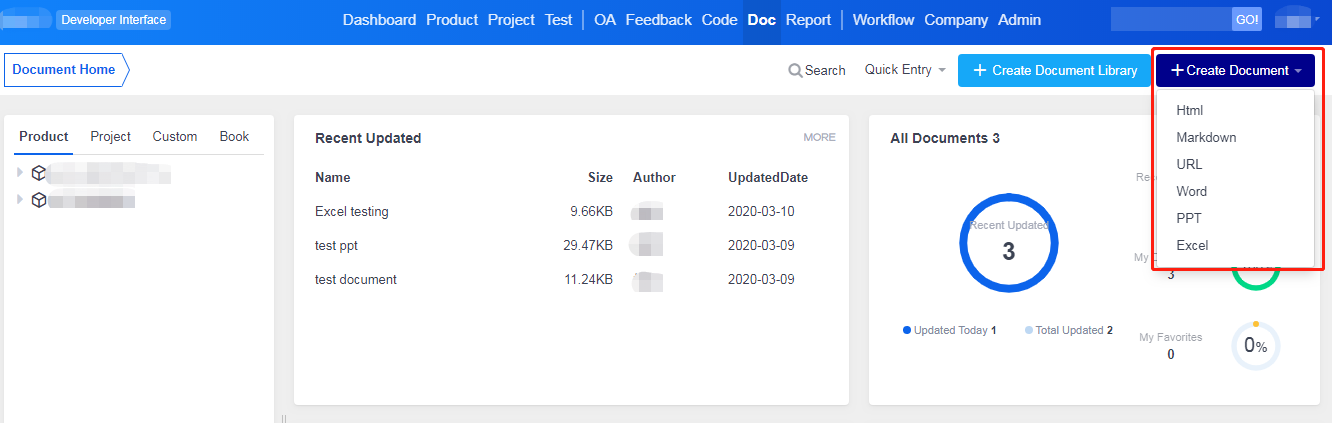1332x423 pixels.
Task: Open the Workflow menu in navbar
Action: [884, 20]
